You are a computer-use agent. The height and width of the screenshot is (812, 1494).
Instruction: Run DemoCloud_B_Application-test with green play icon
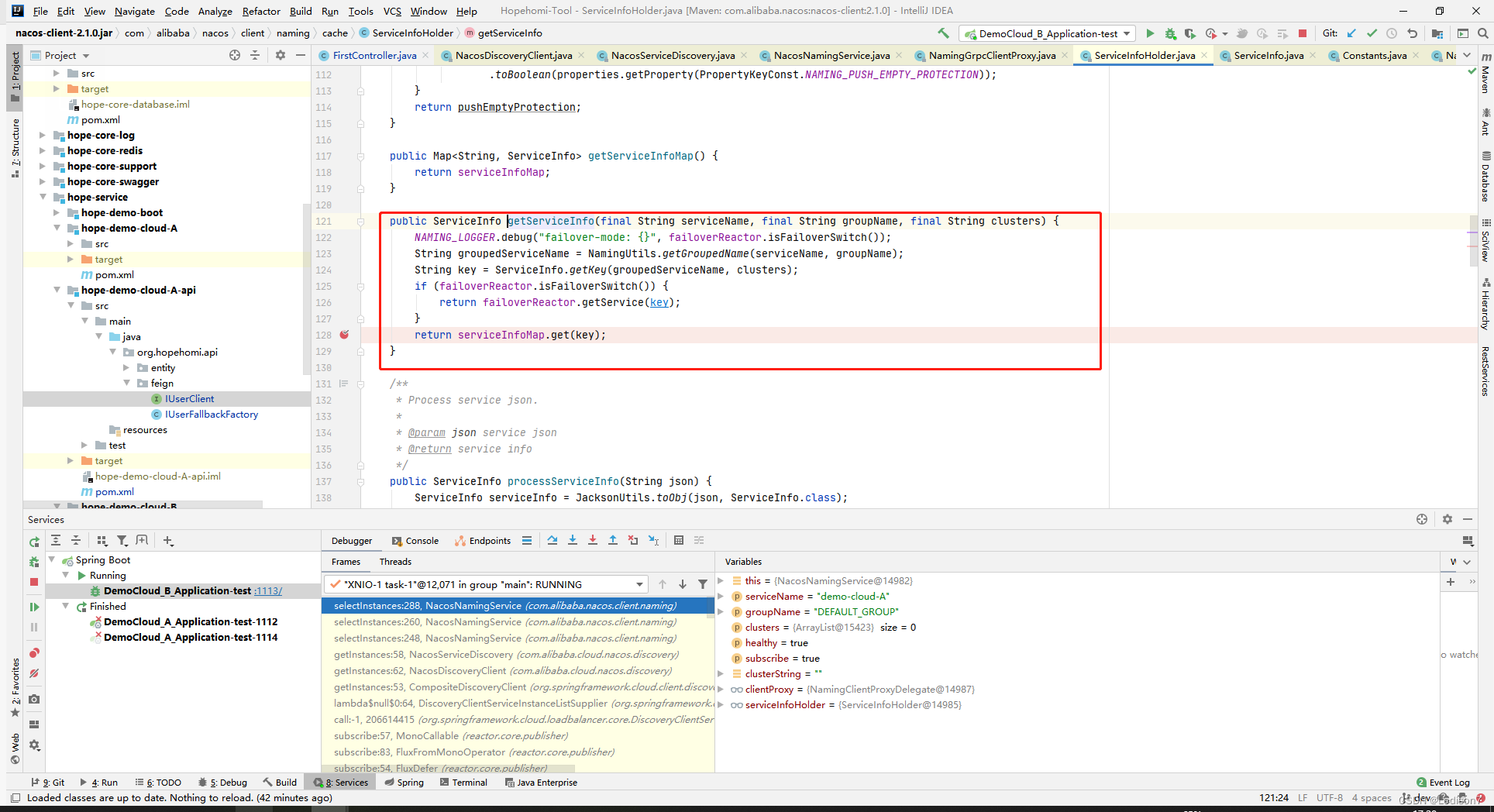click(1150, 33)
